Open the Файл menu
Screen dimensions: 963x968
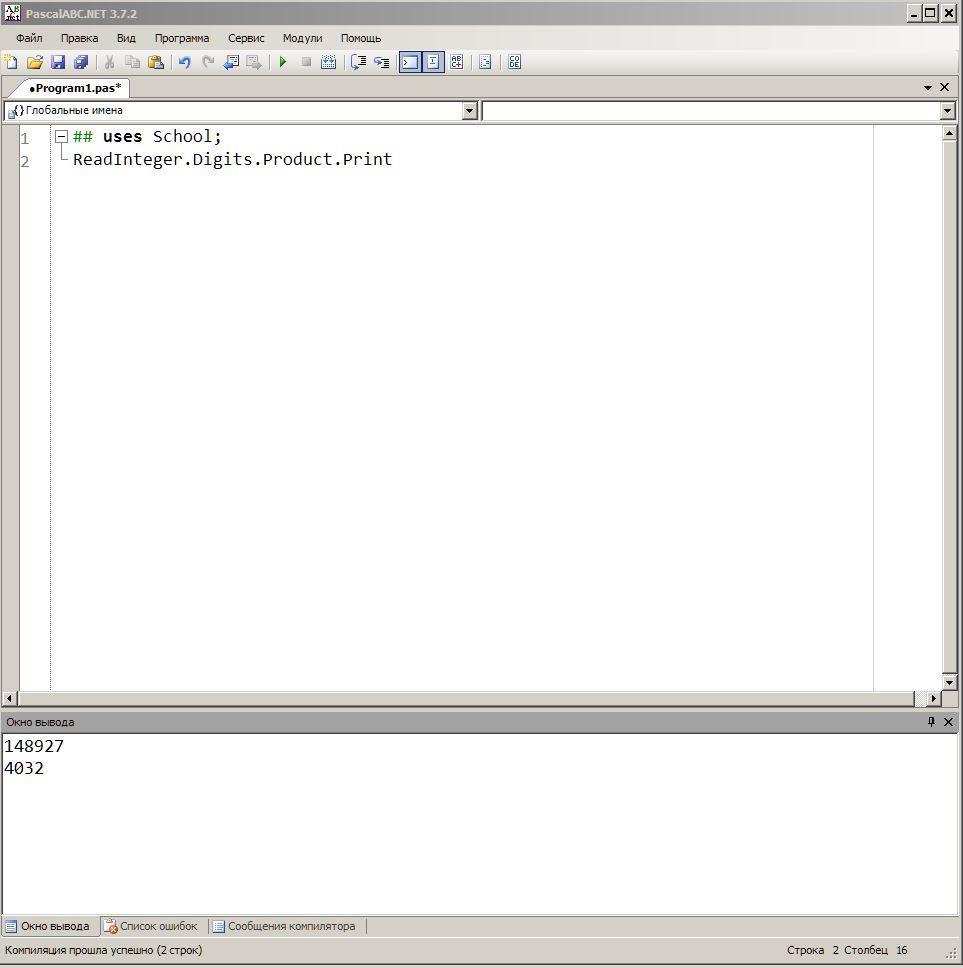[x=29, y=38]
